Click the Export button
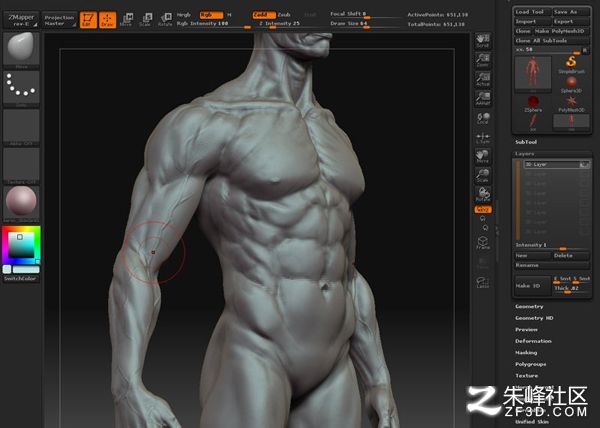 coord(571,22)
